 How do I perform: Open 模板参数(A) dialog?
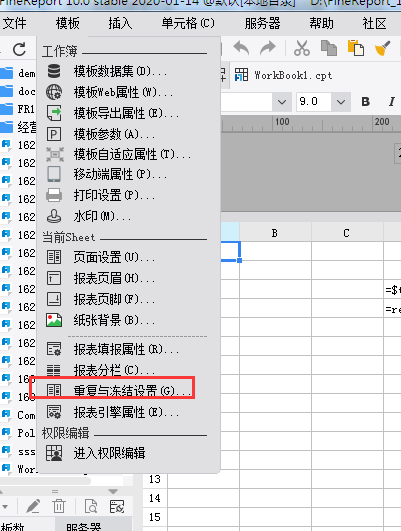114,134
